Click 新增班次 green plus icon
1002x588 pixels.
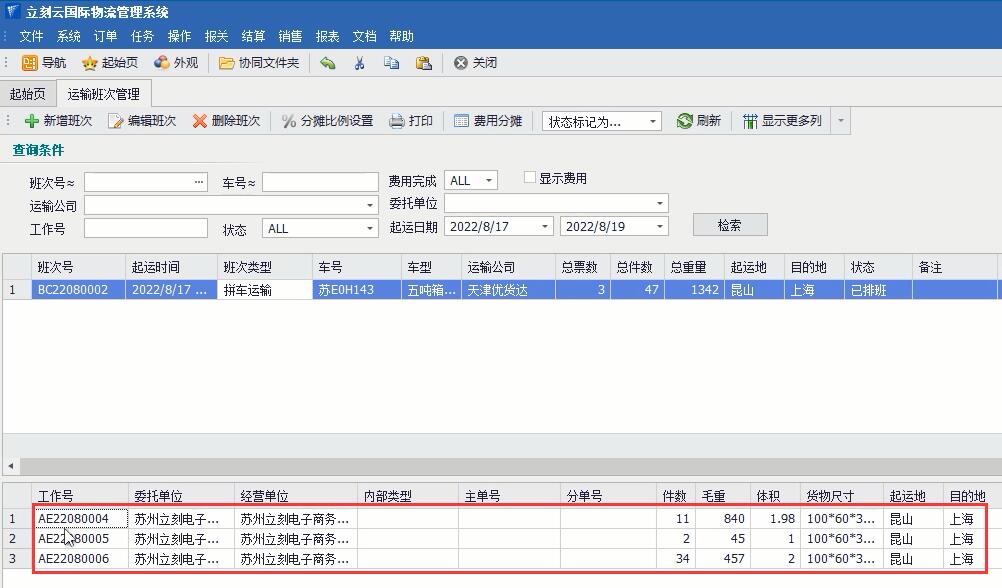point(32,121)
